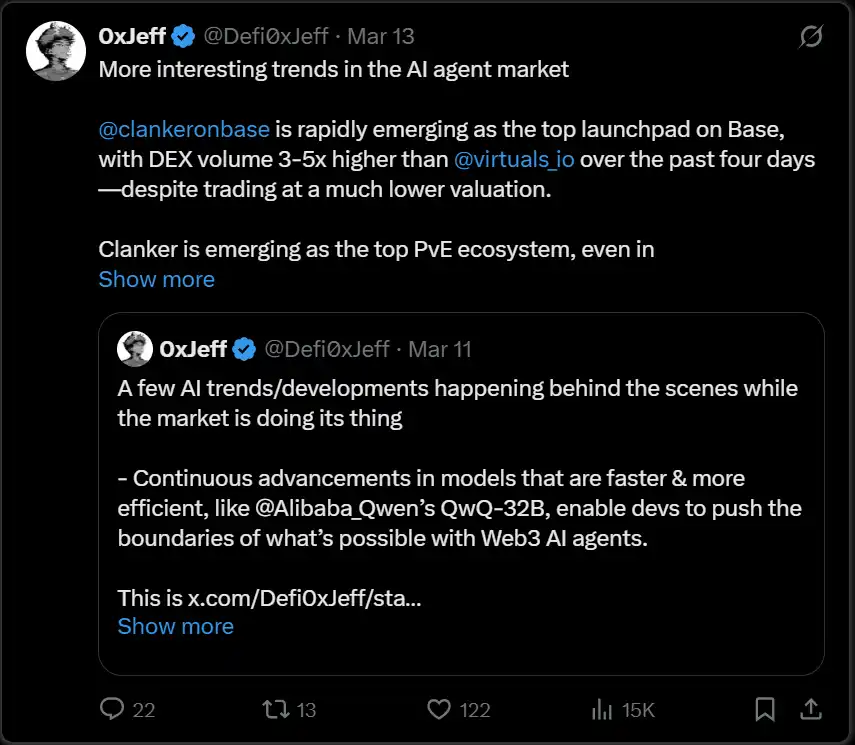Open the Mar 13 tweet timestamp
Viewport: 855px width, 745px height.
(381, 37)
